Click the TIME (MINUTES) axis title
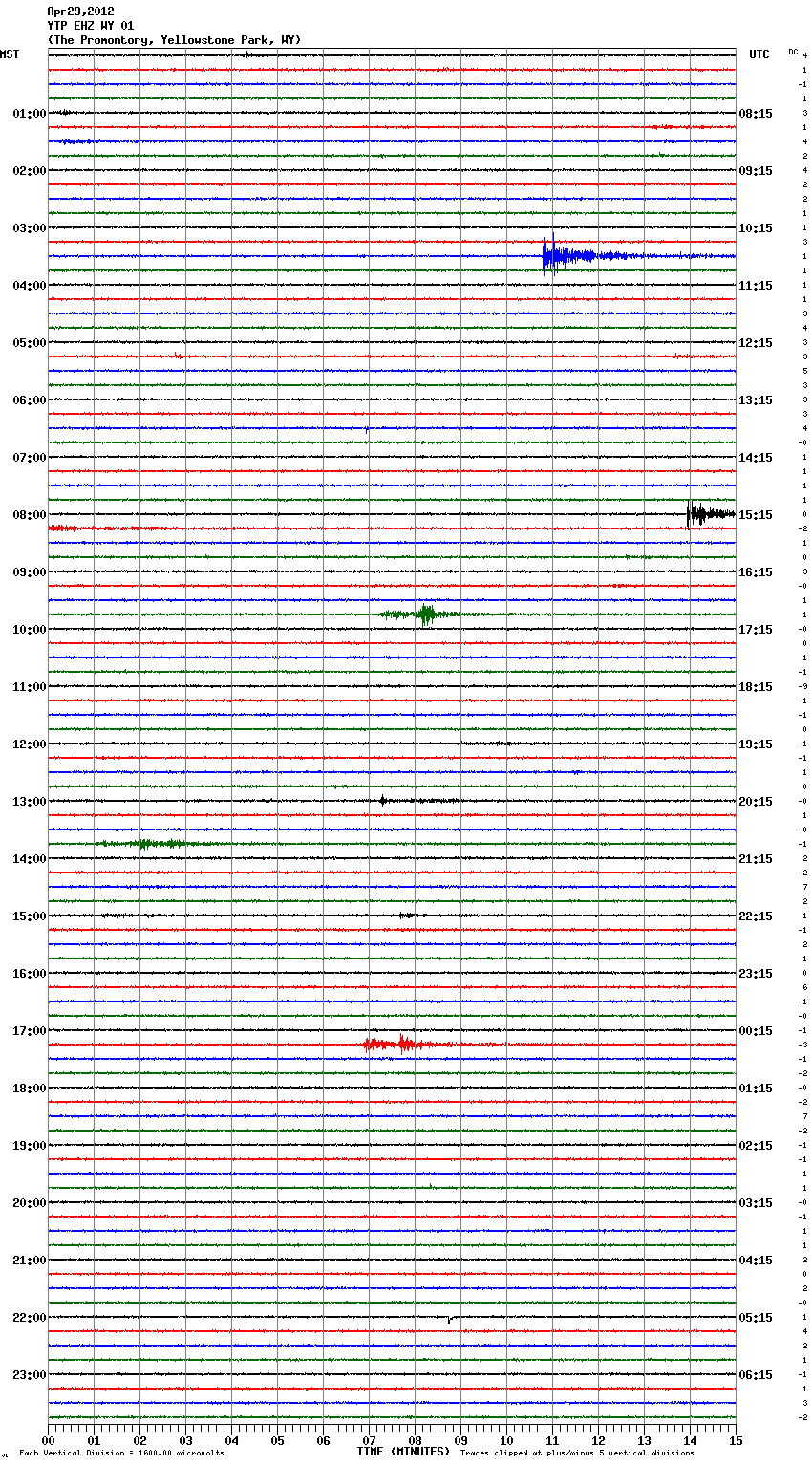The height and width of the screenshot is (1466, 812). point(404,1452)
